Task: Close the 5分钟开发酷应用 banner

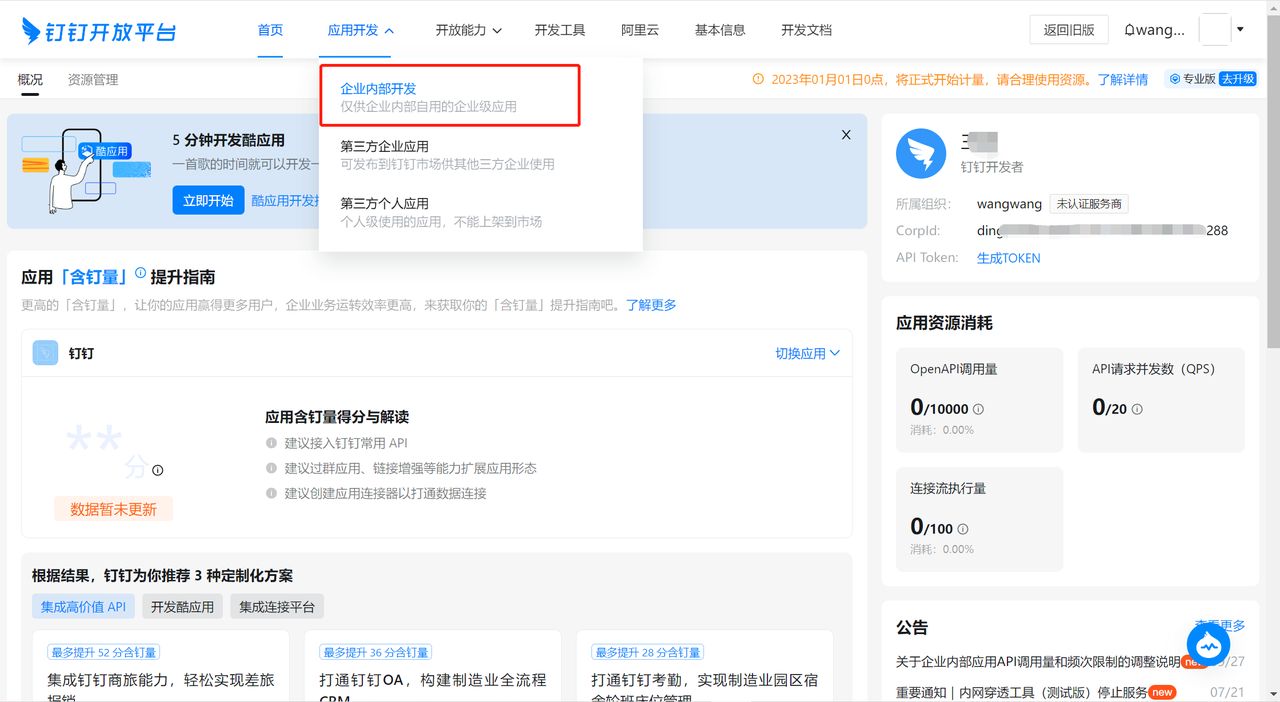Action: (846, 134)
